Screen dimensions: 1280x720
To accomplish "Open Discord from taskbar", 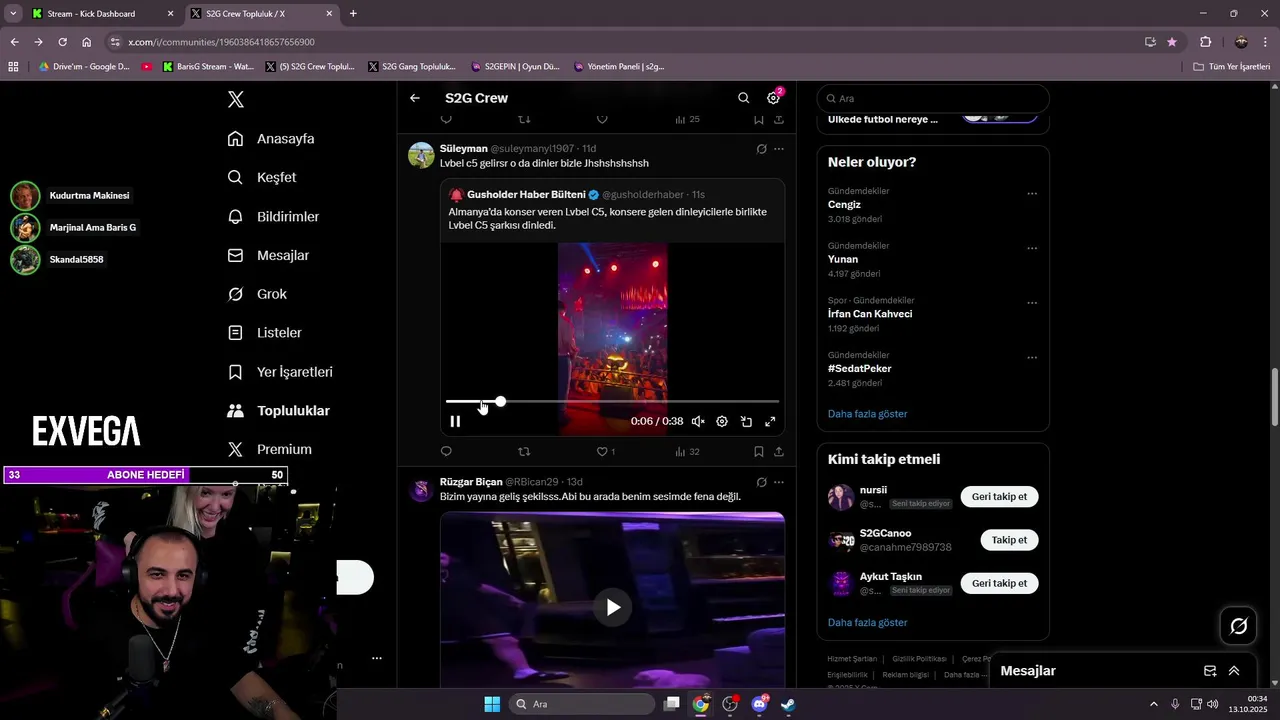I will pyautogui.click(x=759, y=704).
